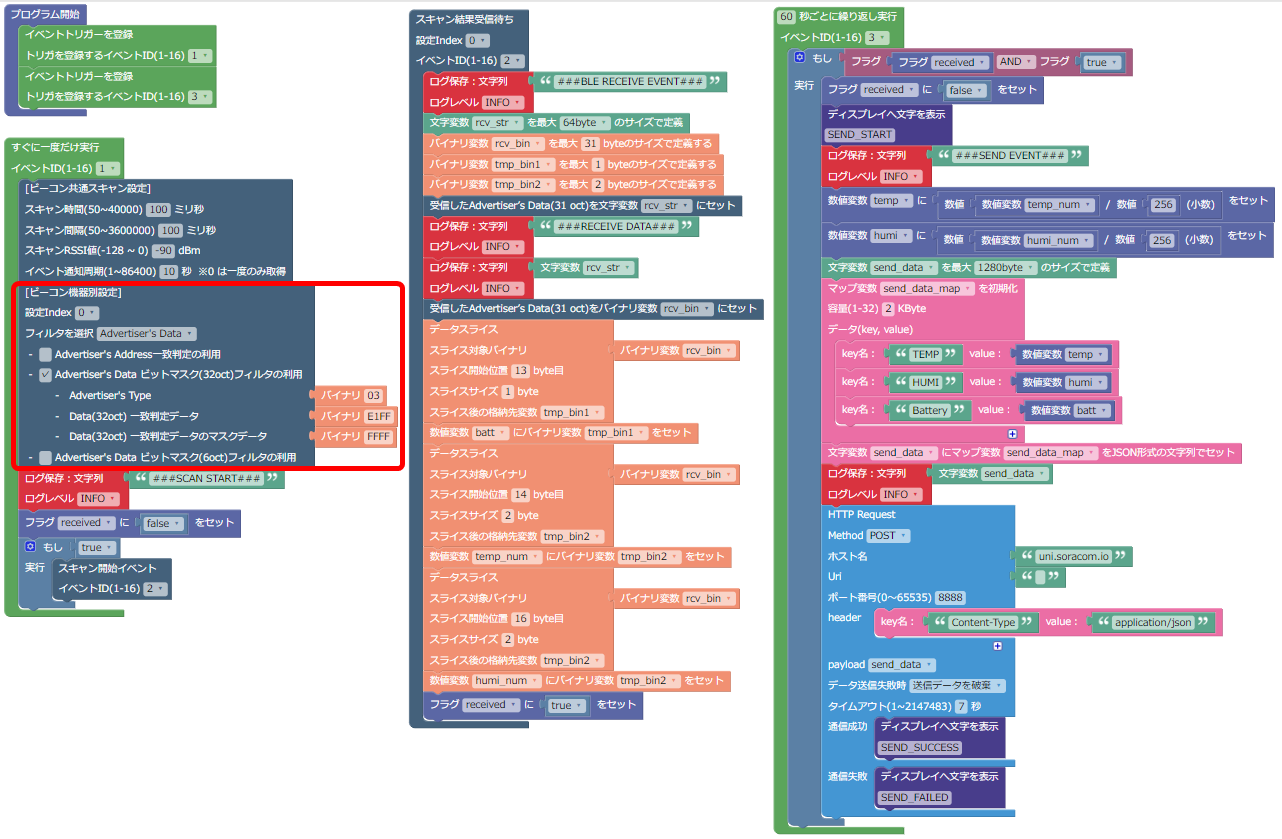Edit TEMP key name text
The image size is (1282, 839).
pos(927,354)
